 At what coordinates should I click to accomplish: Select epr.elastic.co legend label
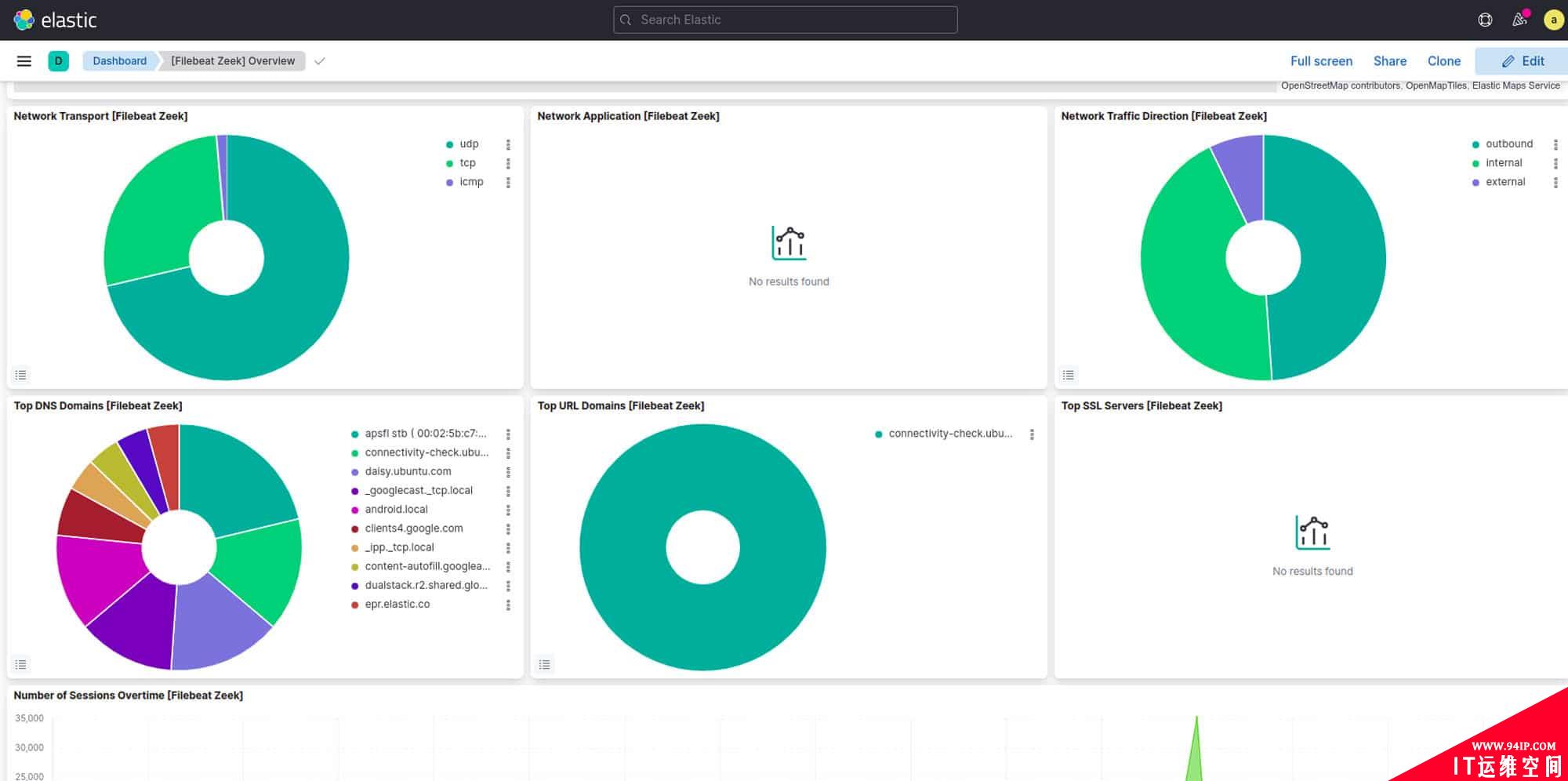(x=397, y=605)
